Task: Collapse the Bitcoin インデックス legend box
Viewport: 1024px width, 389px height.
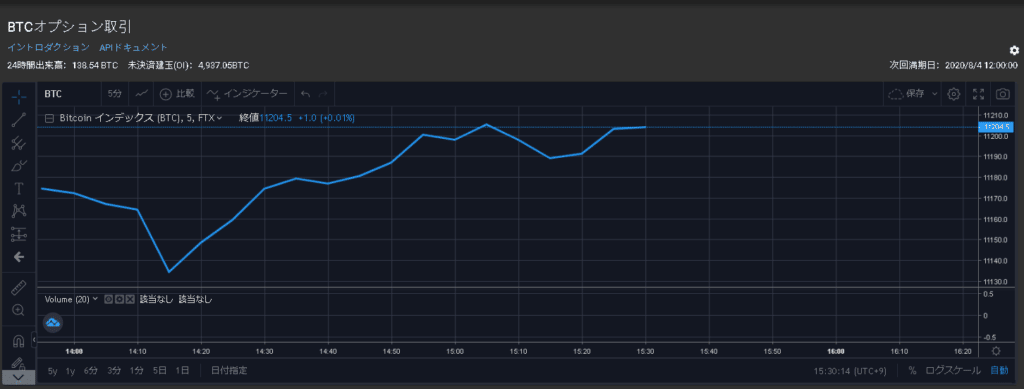Action: 48,118
